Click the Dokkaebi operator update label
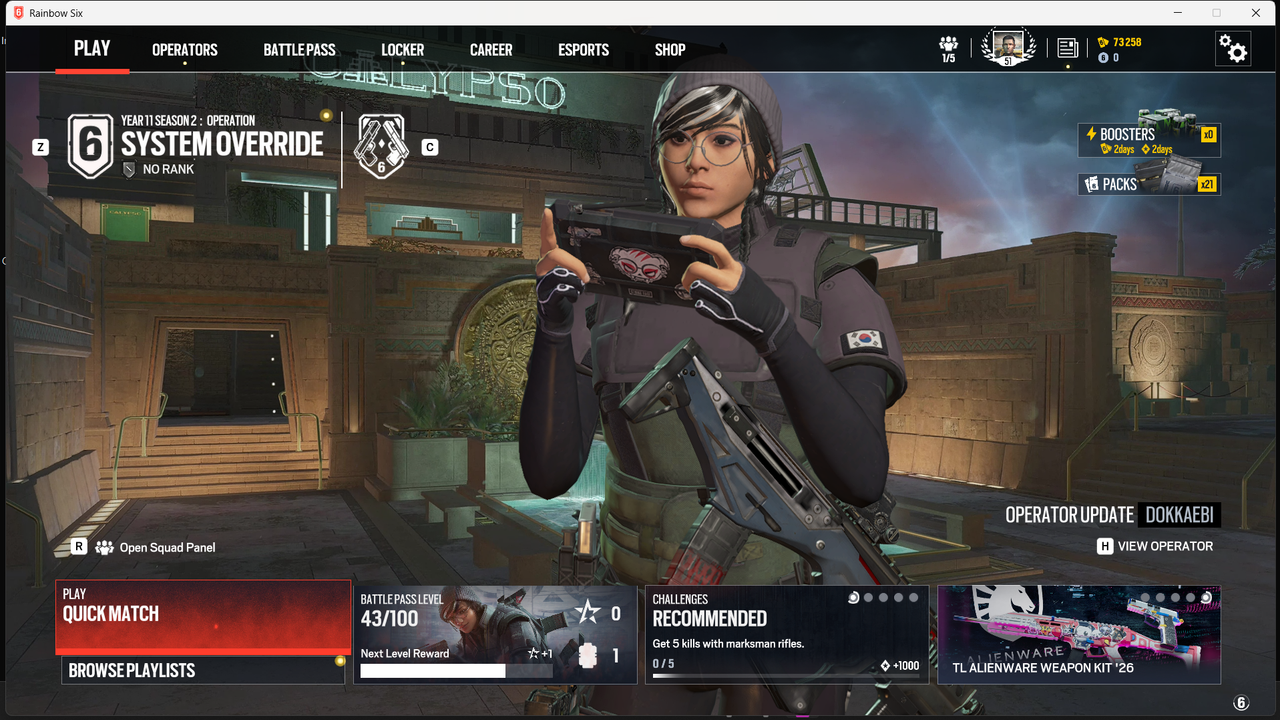Viewport: 1280px width, 720px height. click(x=1180, y=515)
